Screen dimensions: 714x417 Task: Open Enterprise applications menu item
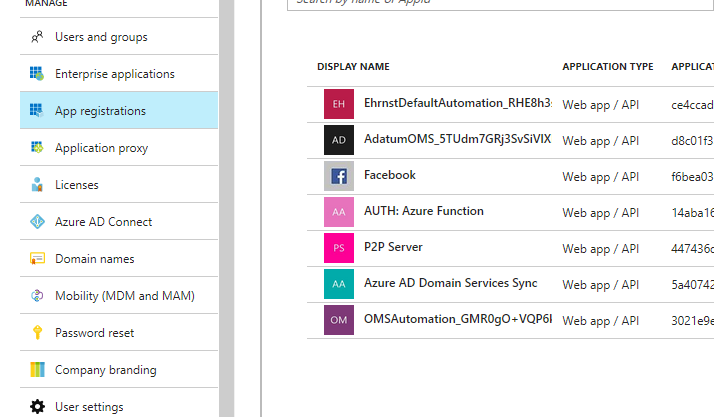pos(119,73)
